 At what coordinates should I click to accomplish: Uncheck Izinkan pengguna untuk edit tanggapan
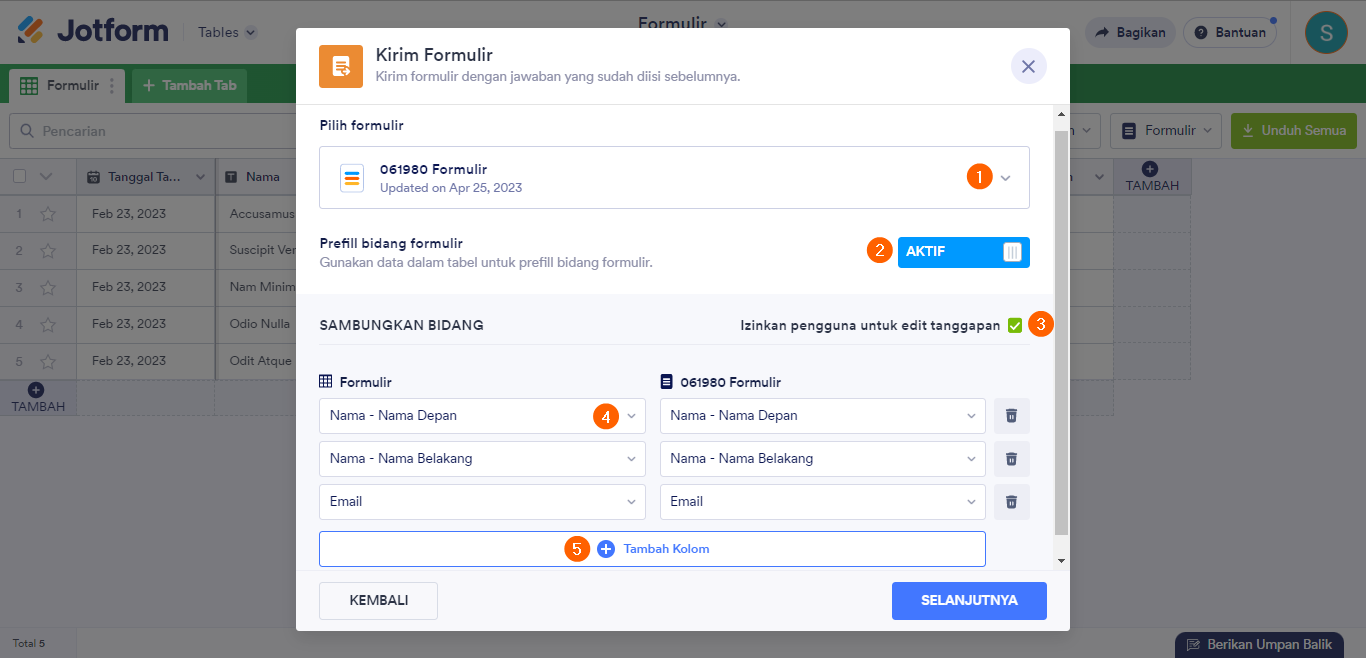pos(1015,325)
